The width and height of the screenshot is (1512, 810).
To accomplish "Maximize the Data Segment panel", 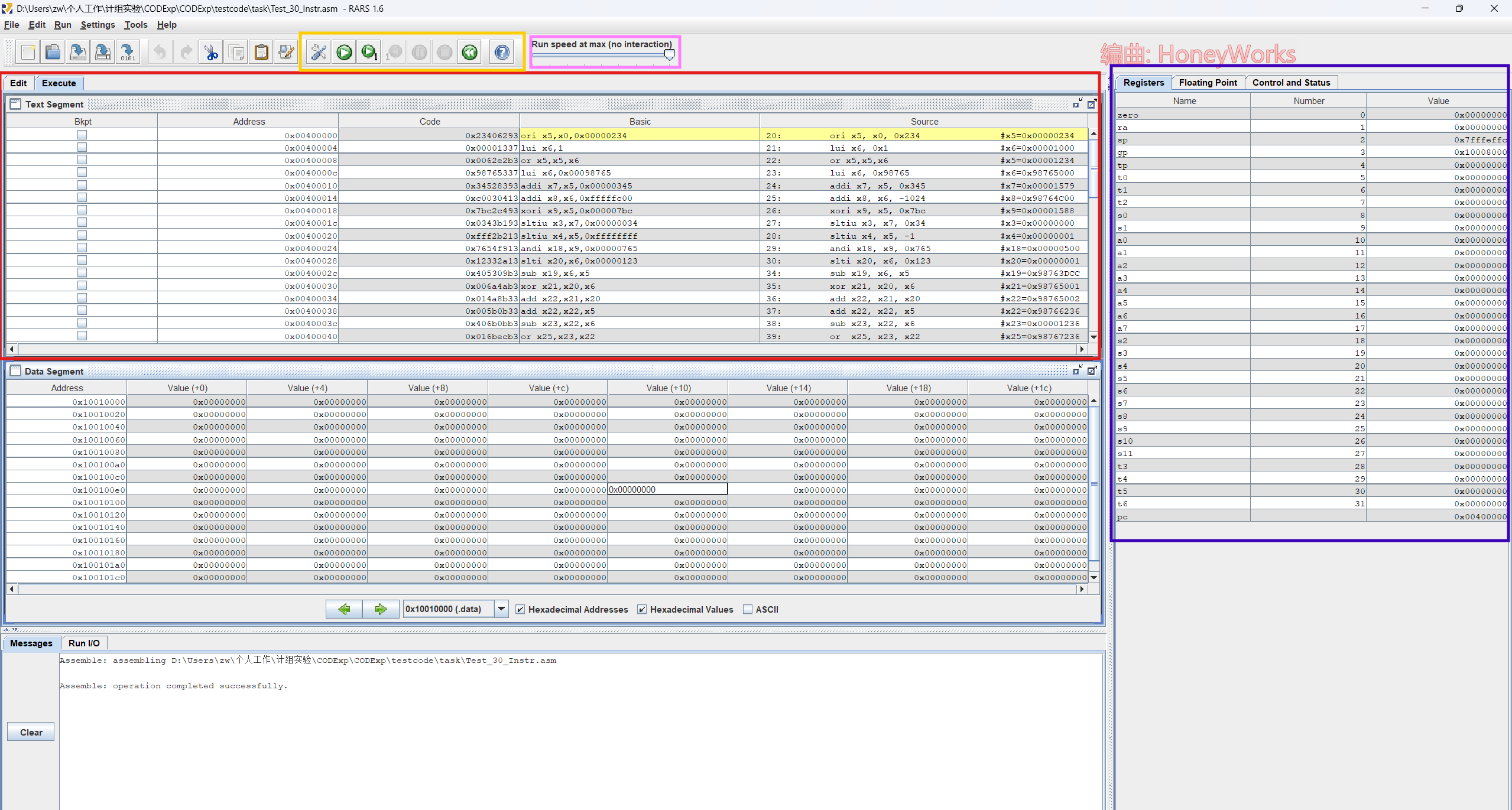I will pos(1091,371).
